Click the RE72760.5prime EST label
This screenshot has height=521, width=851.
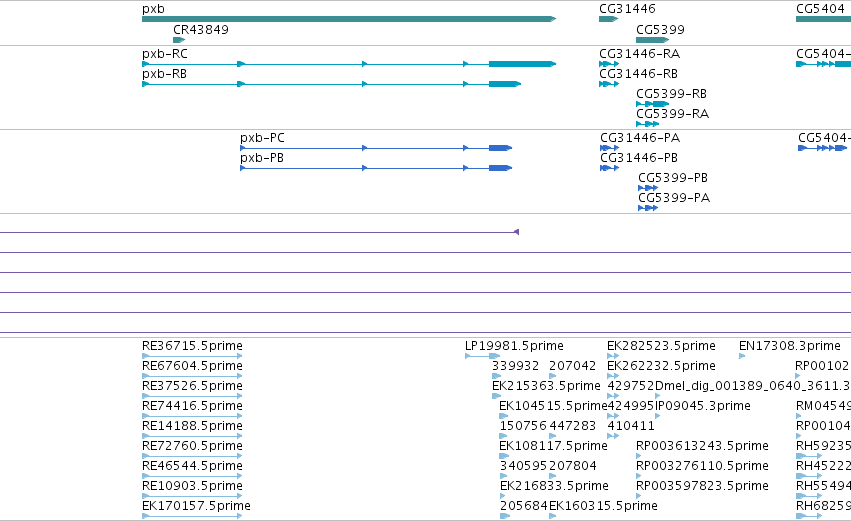192,446
